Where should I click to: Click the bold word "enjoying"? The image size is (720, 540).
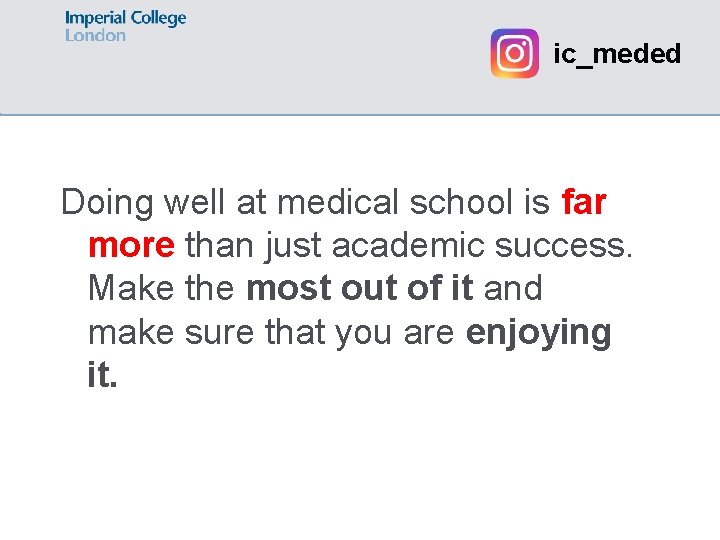538,333
